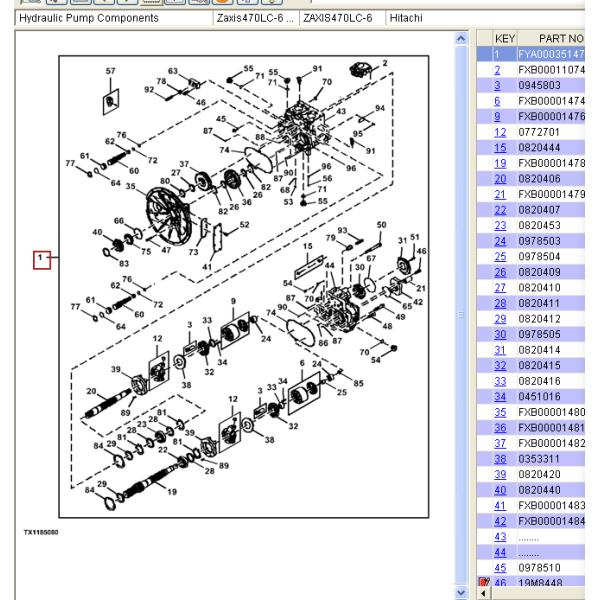Click the KEY column header
Screen dimensions: 600x600
tap(505, 37)
